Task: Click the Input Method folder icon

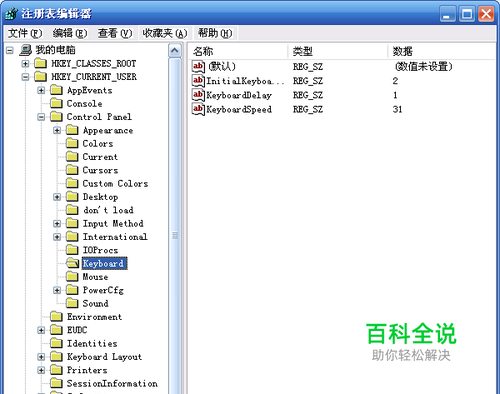Action: click(x=72, y=223)
